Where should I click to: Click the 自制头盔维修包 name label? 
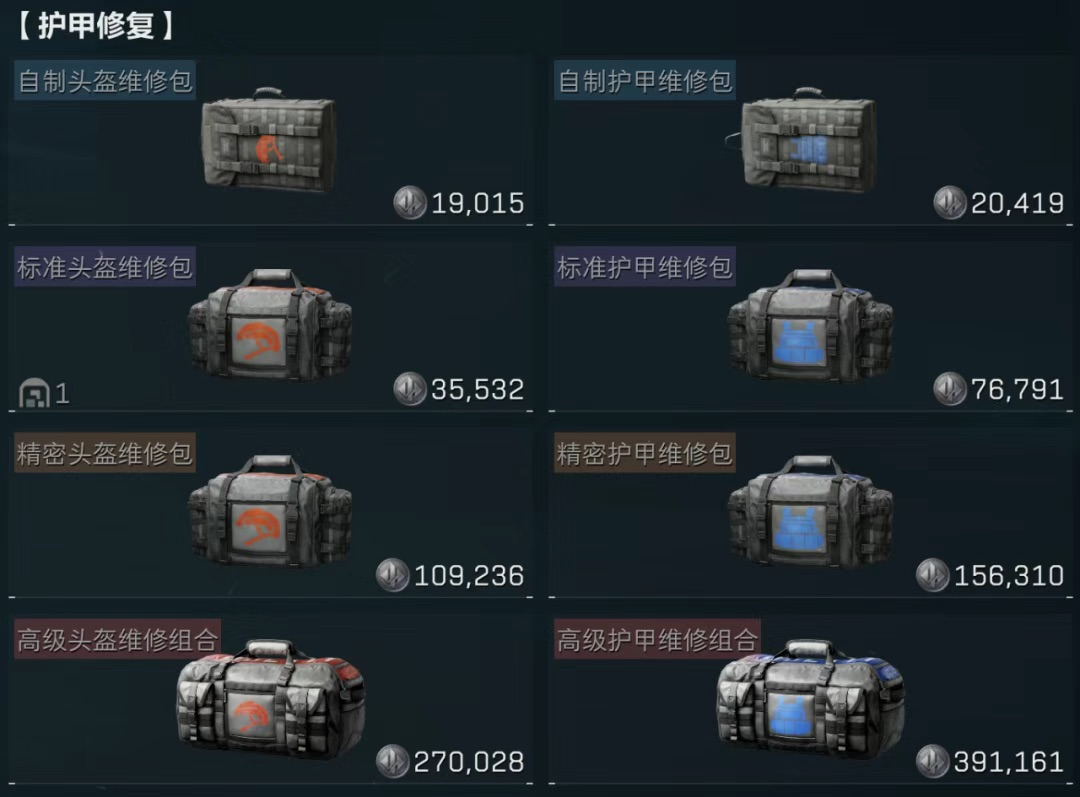105,81
